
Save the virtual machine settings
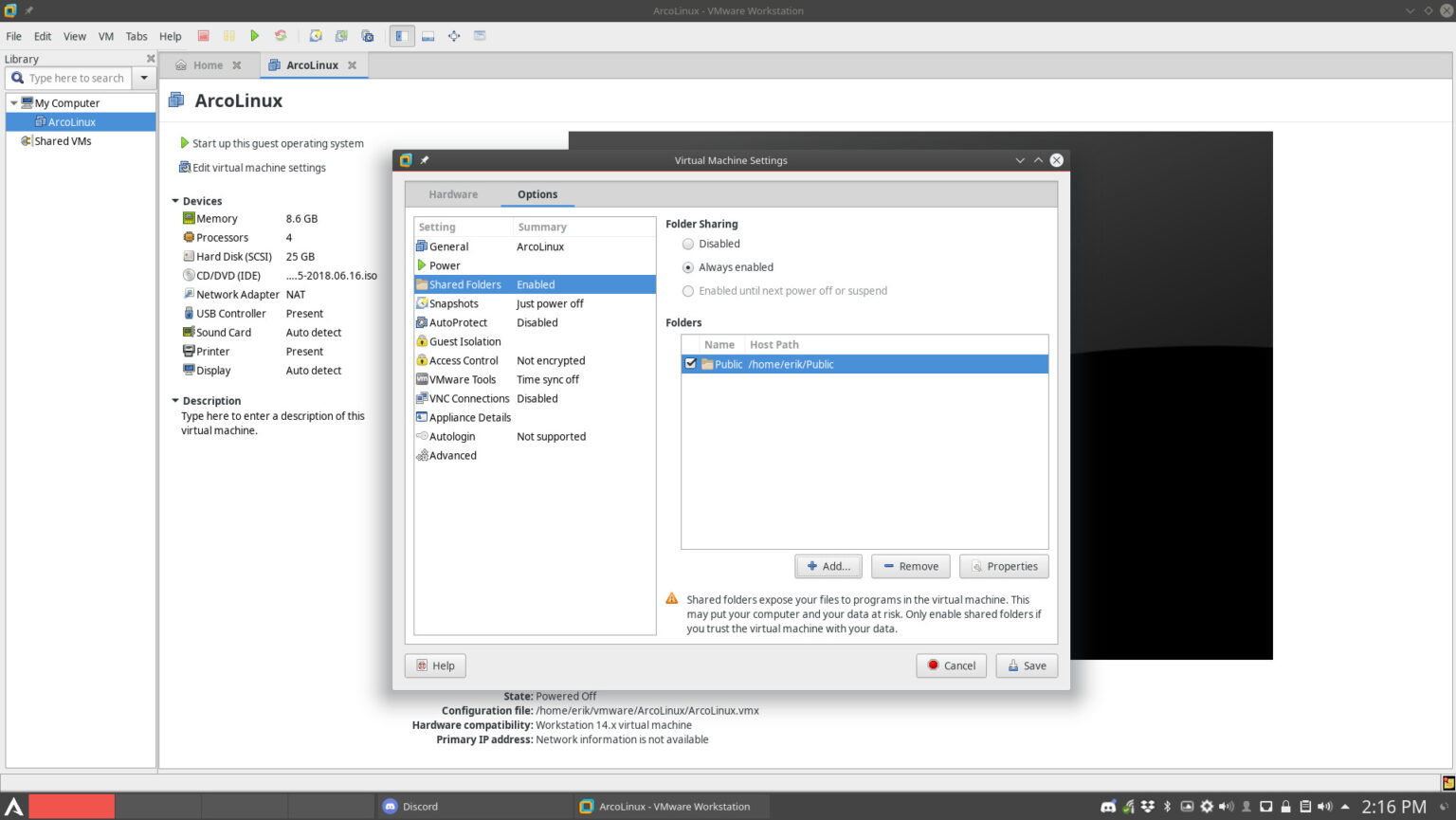(x=1027, y=665)
